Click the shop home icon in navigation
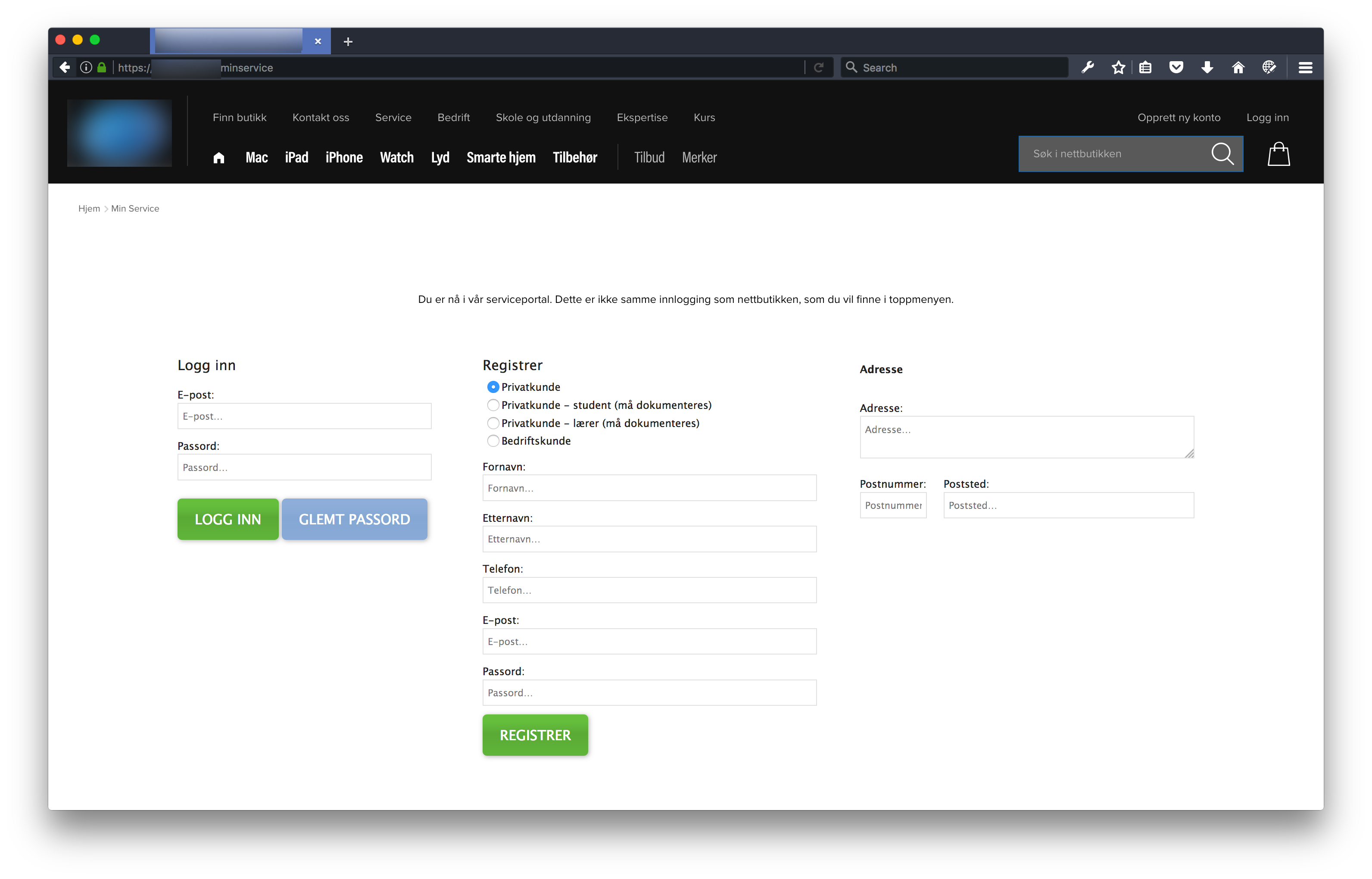The width and height of the screenshot is (1372, 879). click(x=218, y=158)
